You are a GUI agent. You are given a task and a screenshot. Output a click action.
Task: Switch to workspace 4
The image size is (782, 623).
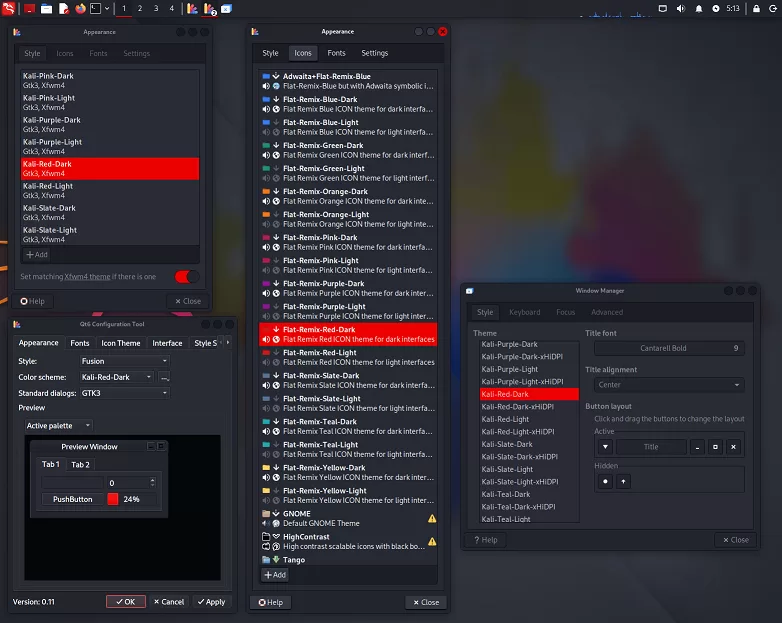pyautogui.click(x=172, y=8)
